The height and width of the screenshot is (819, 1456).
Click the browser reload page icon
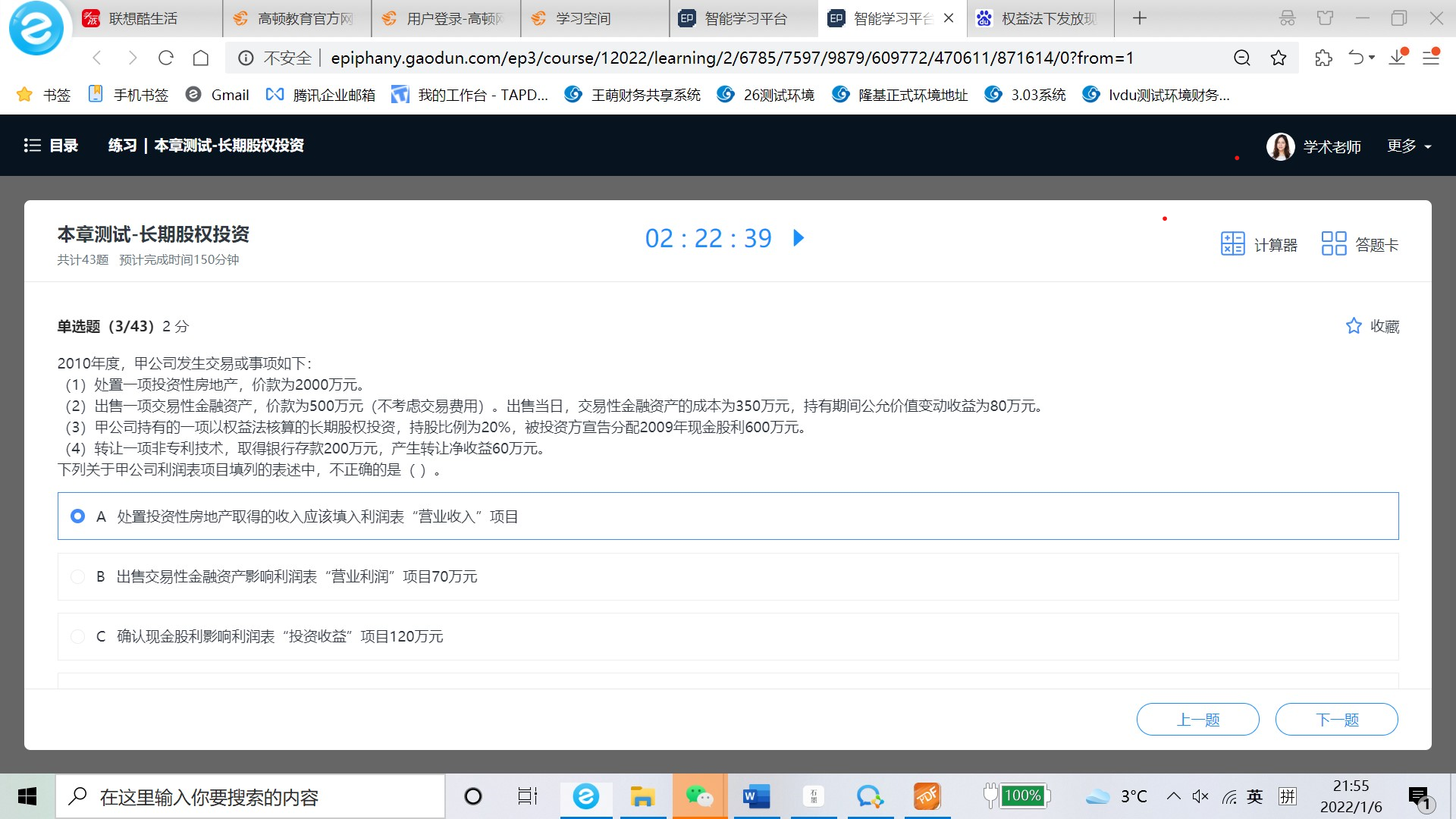coord(166,58)
